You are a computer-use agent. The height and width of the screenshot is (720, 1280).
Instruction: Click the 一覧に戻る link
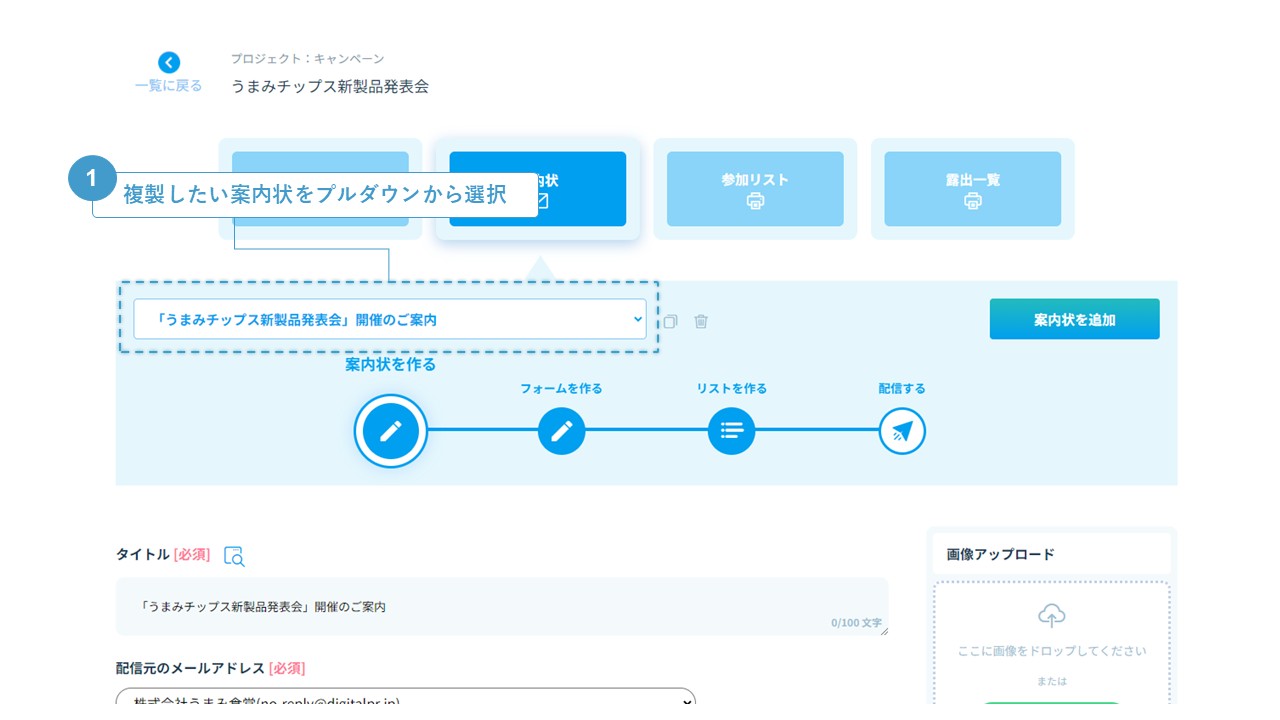click(169, 86)
